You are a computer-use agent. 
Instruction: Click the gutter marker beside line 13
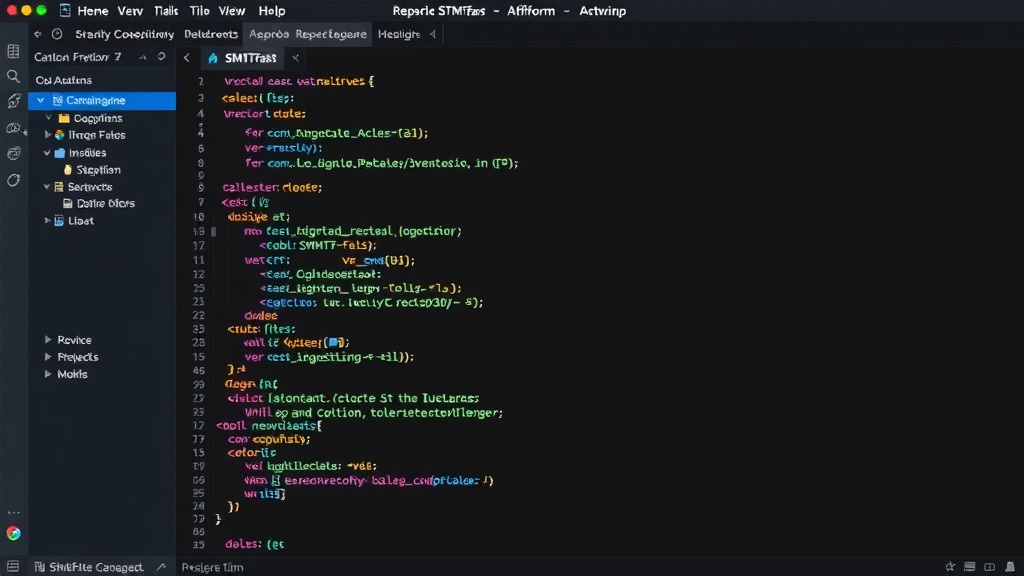(x=214, y=231)
